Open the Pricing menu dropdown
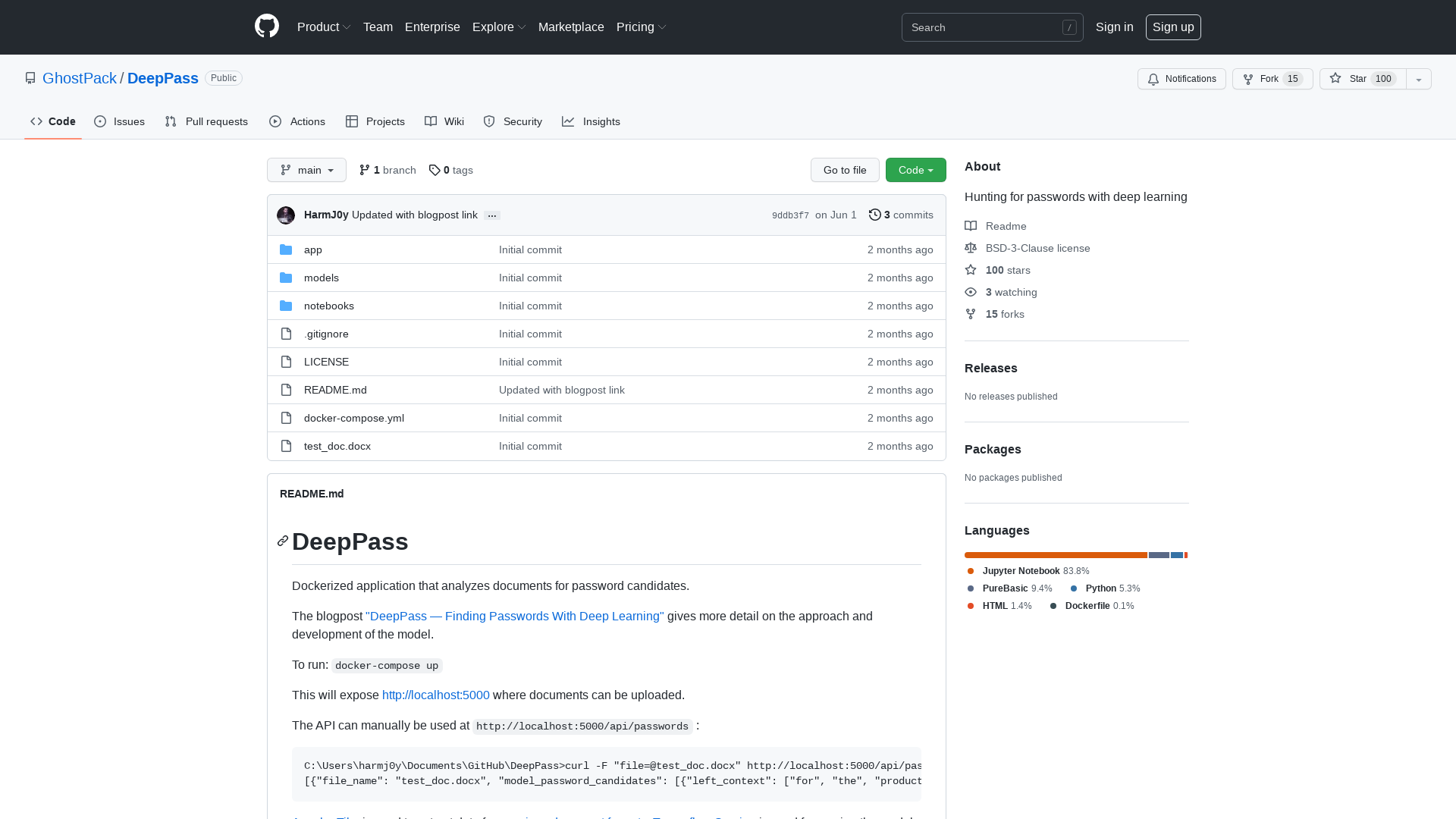Image resolution: width=1456 pixels, height=819 pixels. 642,27
